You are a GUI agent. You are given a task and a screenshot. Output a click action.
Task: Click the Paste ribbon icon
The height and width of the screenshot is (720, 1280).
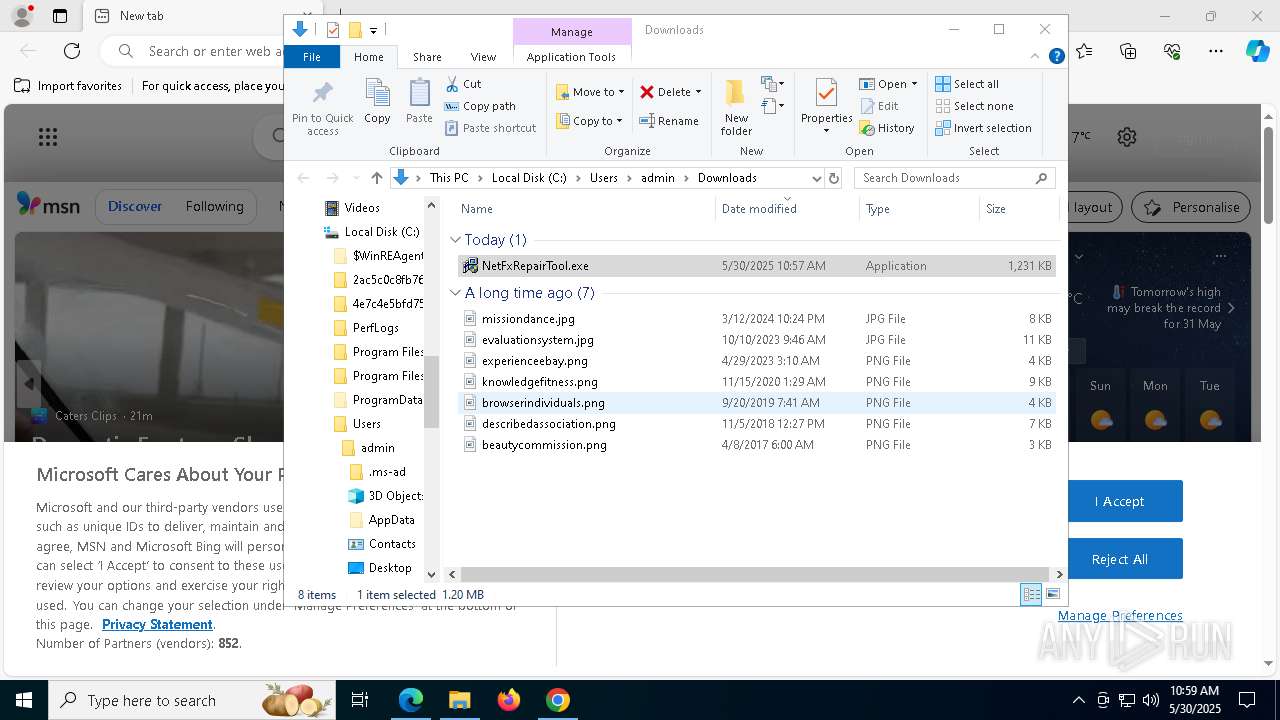(x=419, y=102)
